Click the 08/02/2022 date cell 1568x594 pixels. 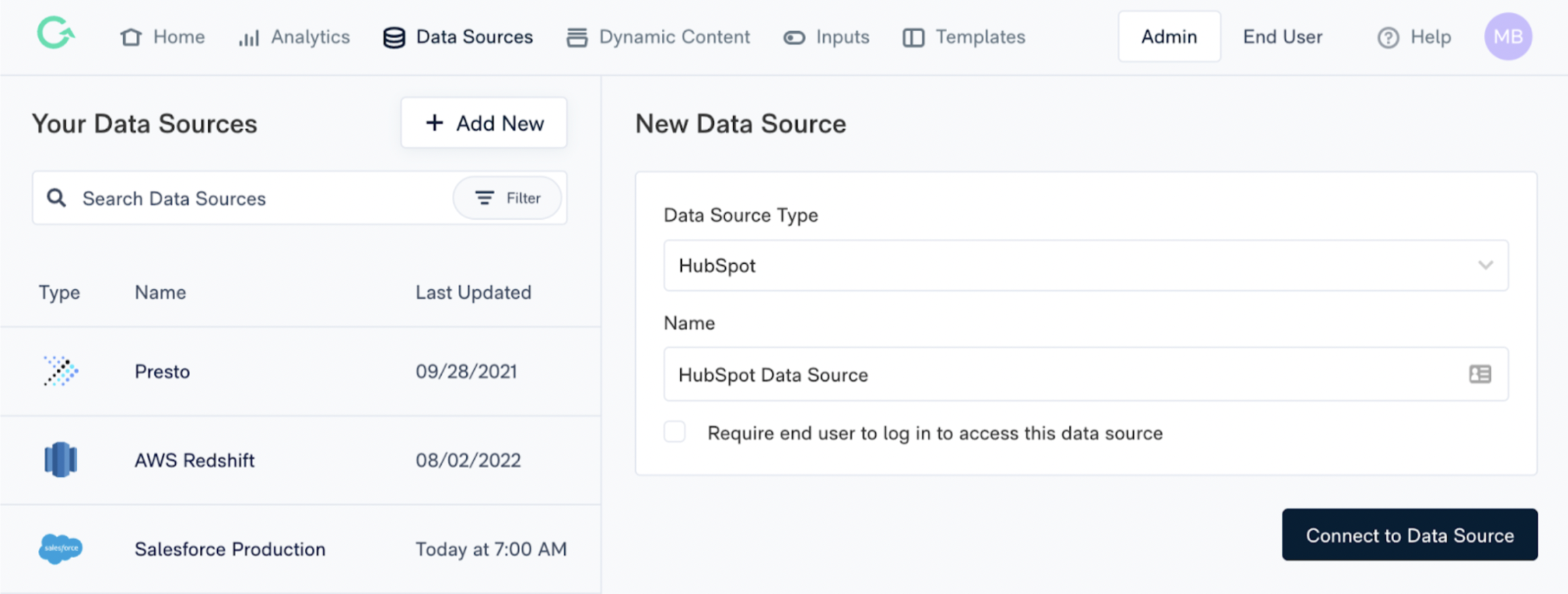coord(468,460)
